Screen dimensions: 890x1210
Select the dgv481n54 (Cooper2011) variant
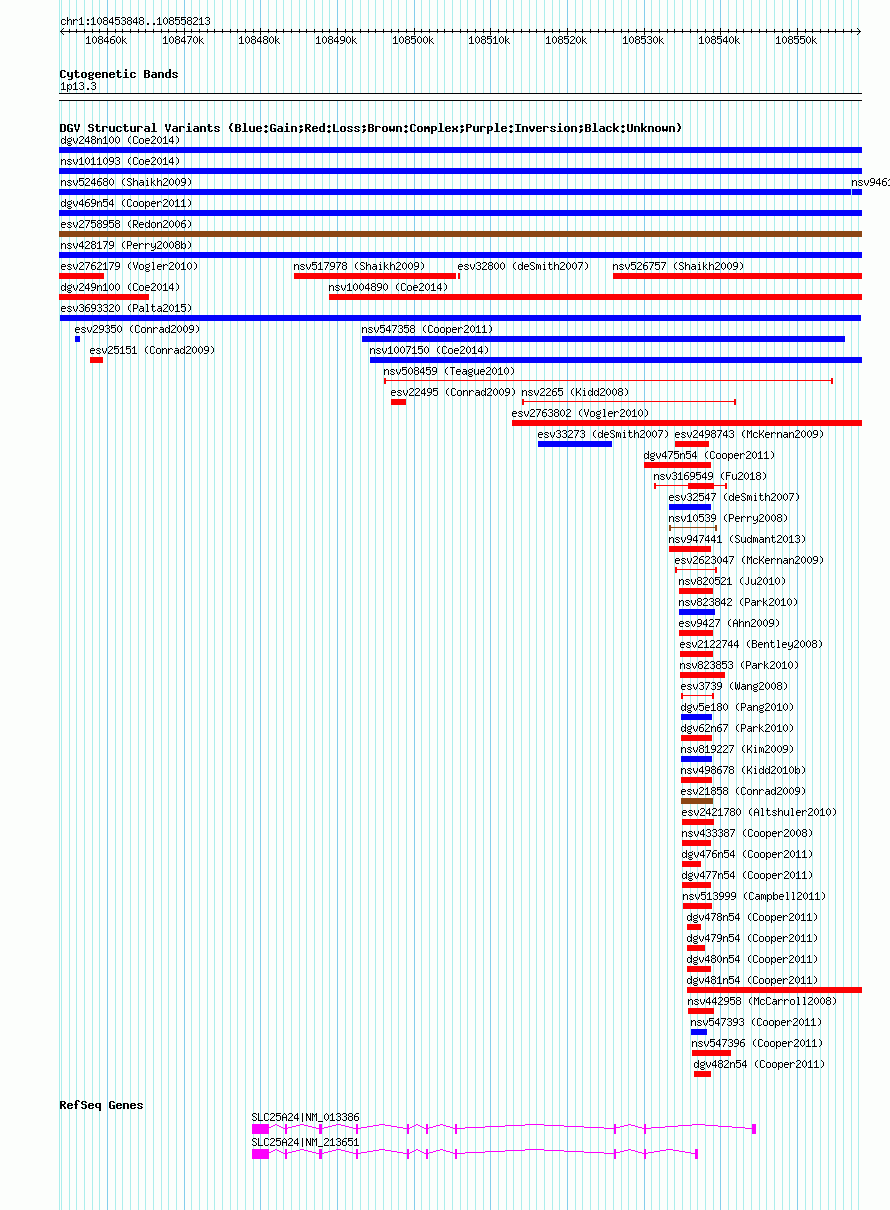click(775, 990)
